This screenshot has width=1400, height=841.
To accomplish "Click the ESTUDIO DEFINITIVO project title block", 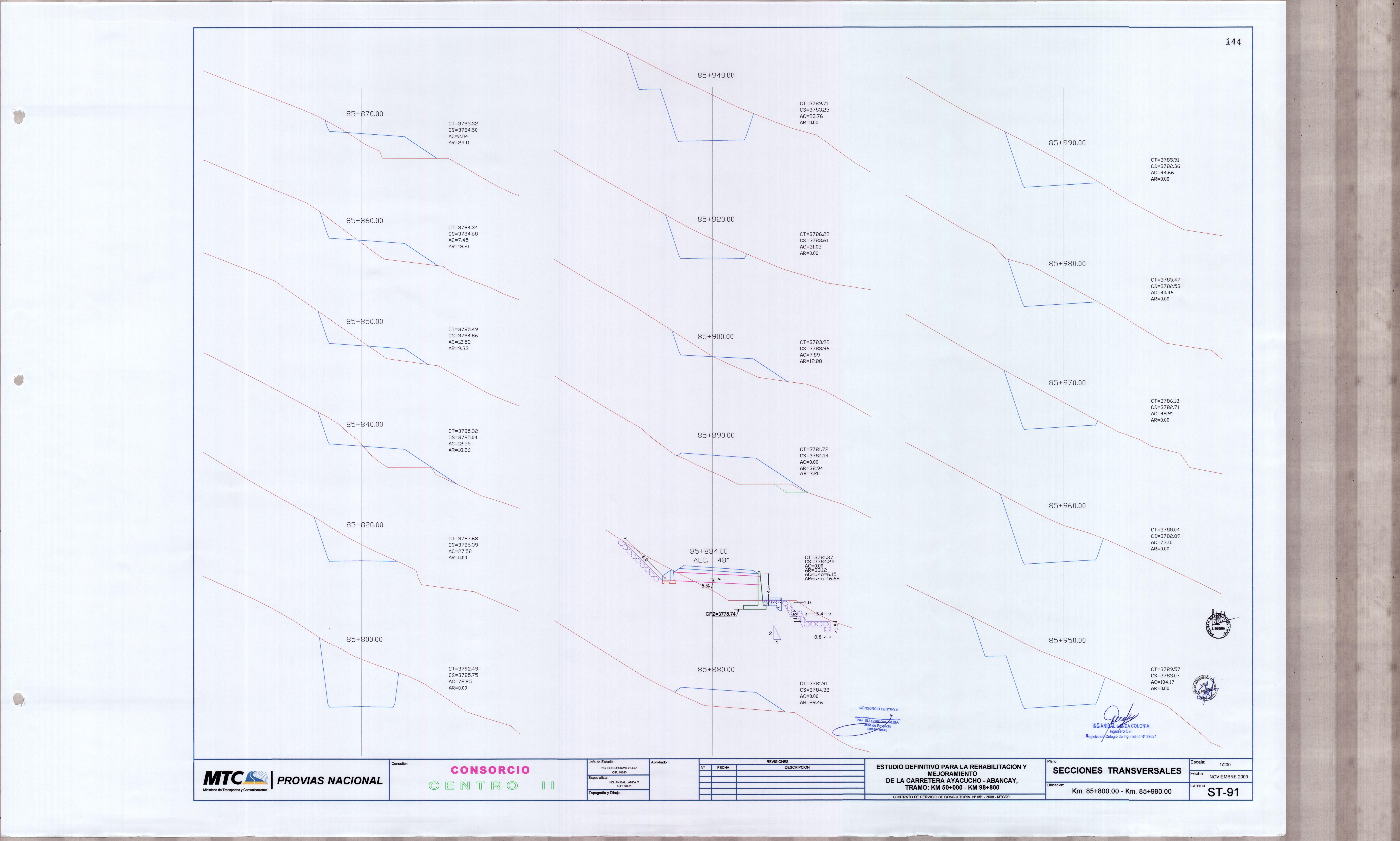I will (x=952, y=777).
